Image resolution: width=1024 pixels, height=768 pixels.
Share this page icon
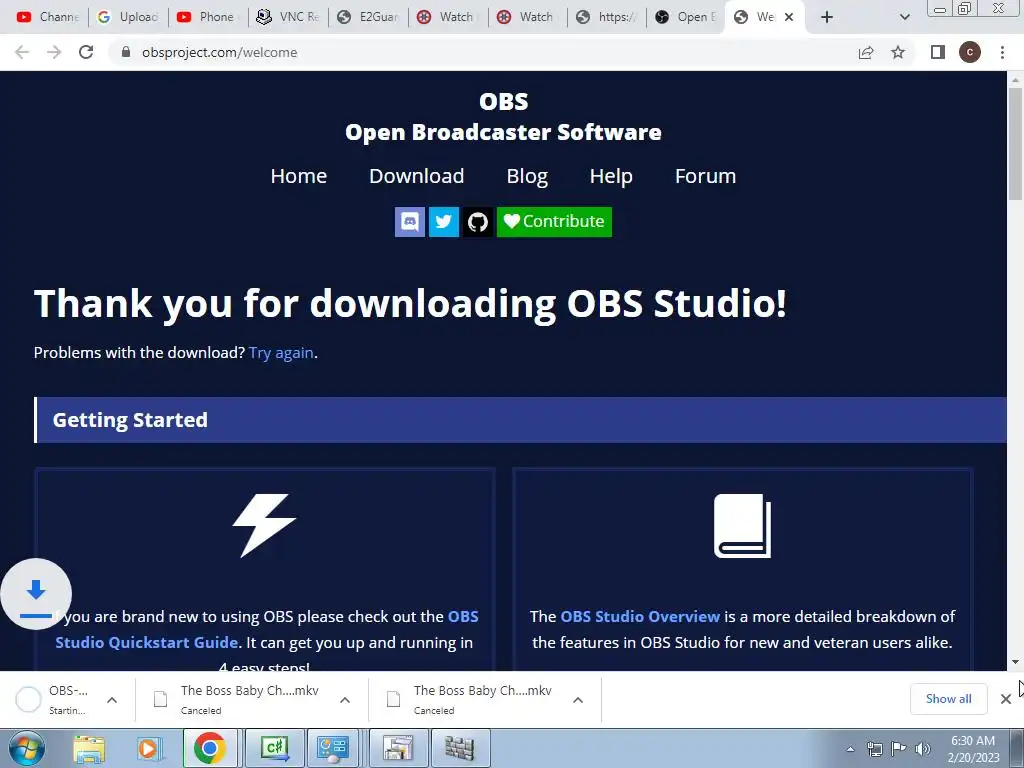pyautogui.click(x=866, y=52)
